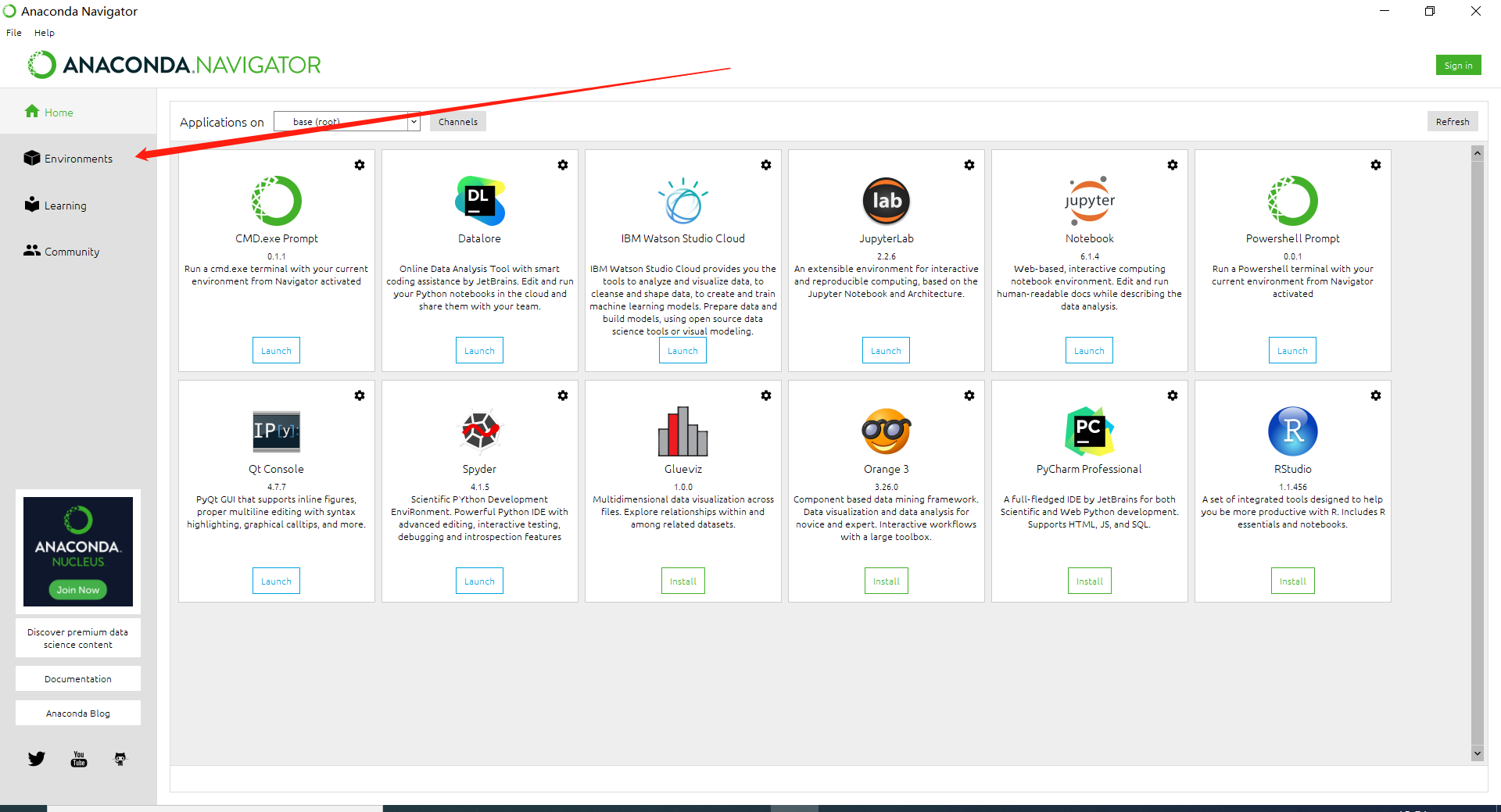Install RStudio
The width and height of the screenshot is (1501, 812).
pos(1293,581)
